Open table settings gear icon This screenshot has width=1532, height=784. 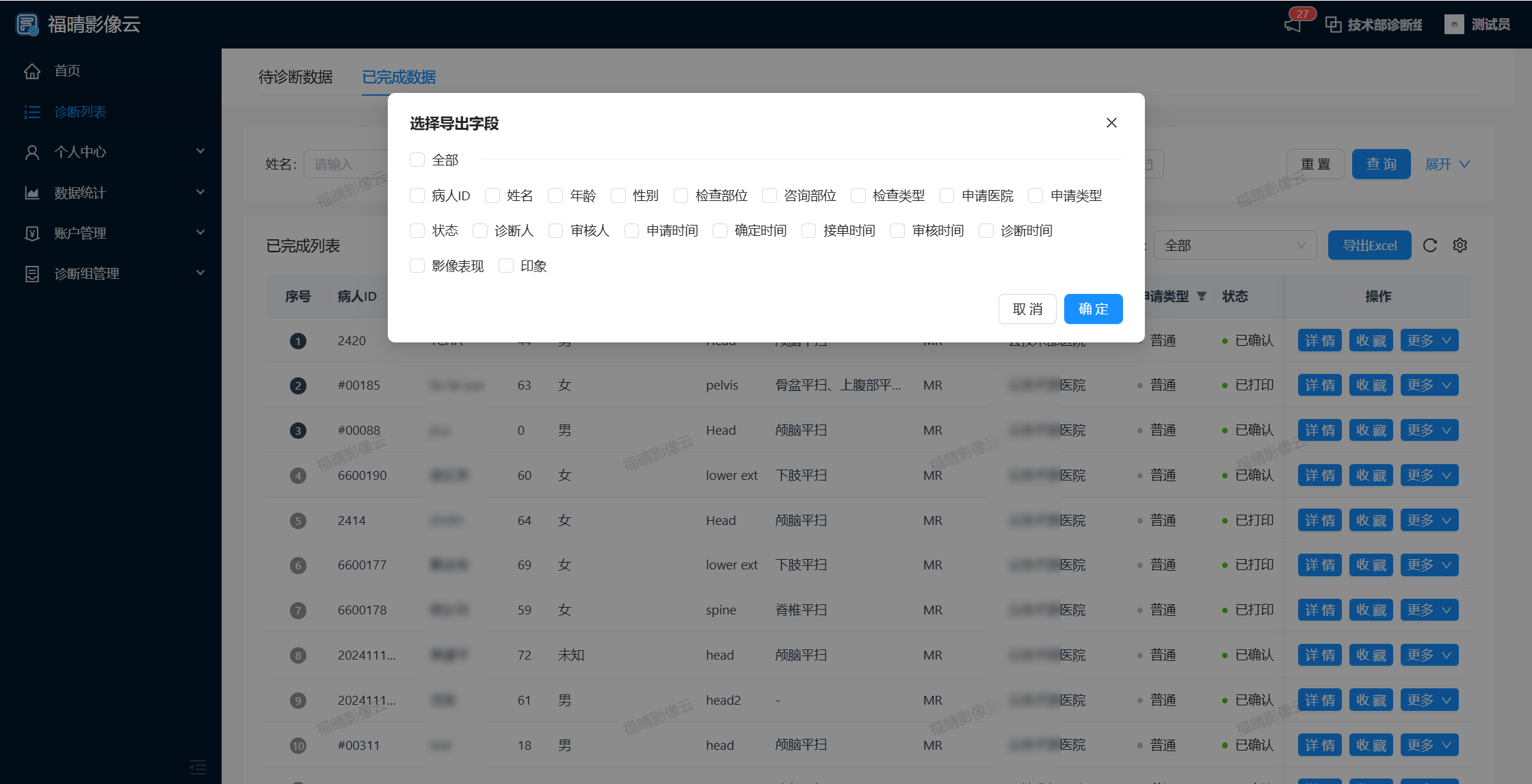(1460, 245)
